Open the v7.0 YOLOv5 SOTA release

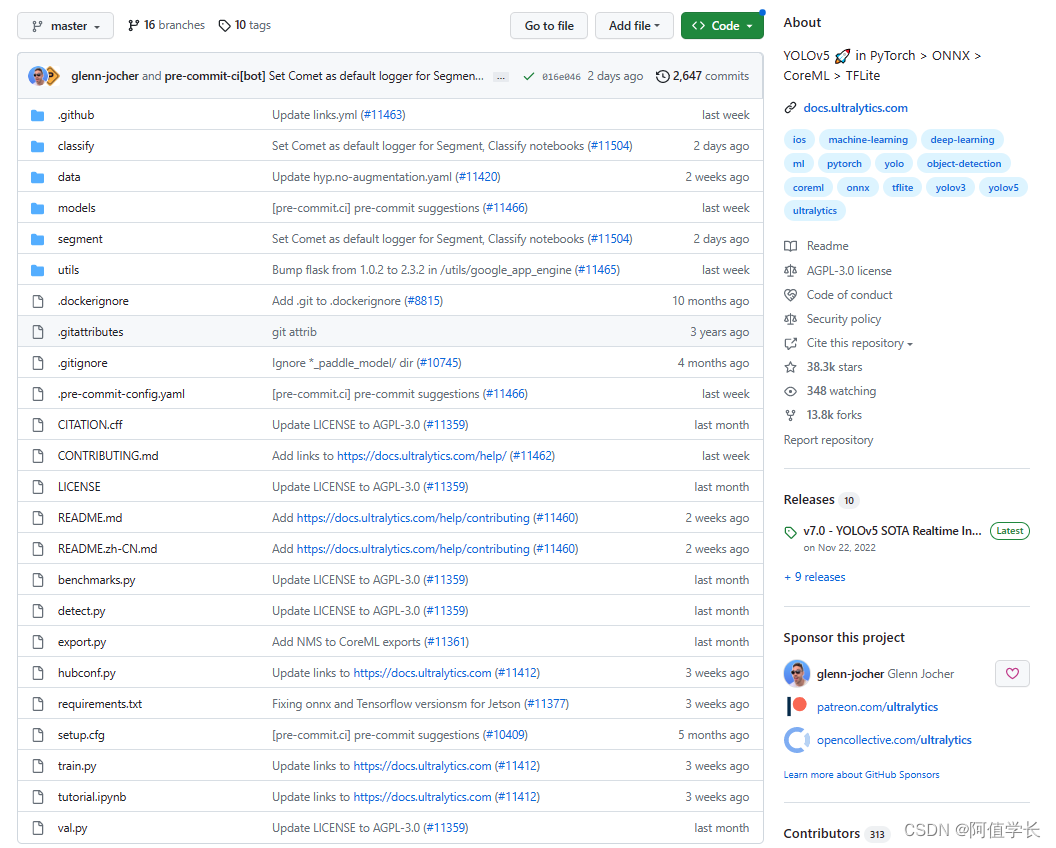(892, 531)
